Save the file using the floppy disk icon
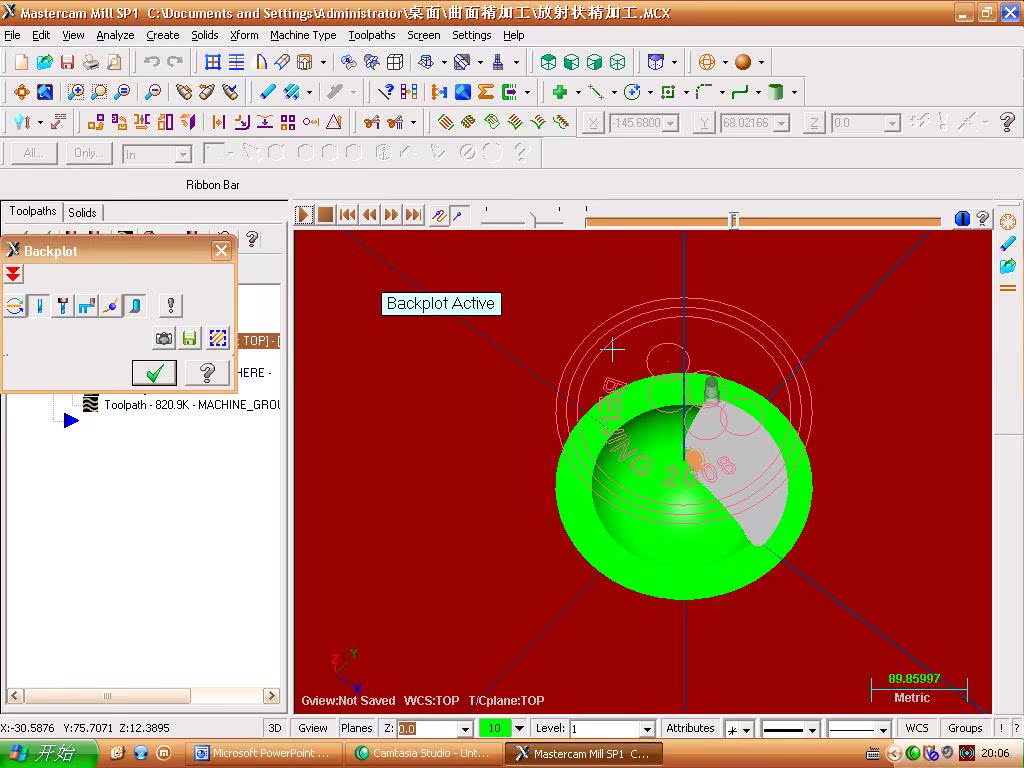 pyautogui.click(x=67, y=62)
